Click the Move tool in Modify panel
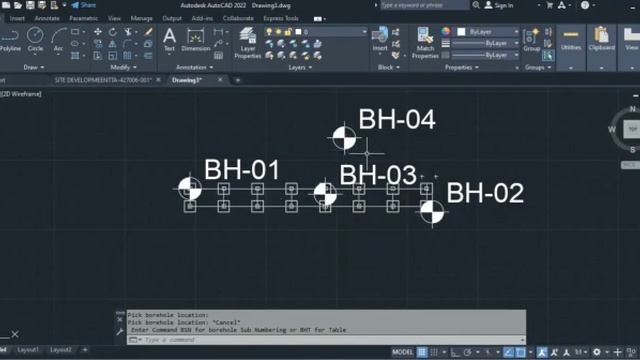This screenshot has width=640, height=360. (x=98, y=31)
